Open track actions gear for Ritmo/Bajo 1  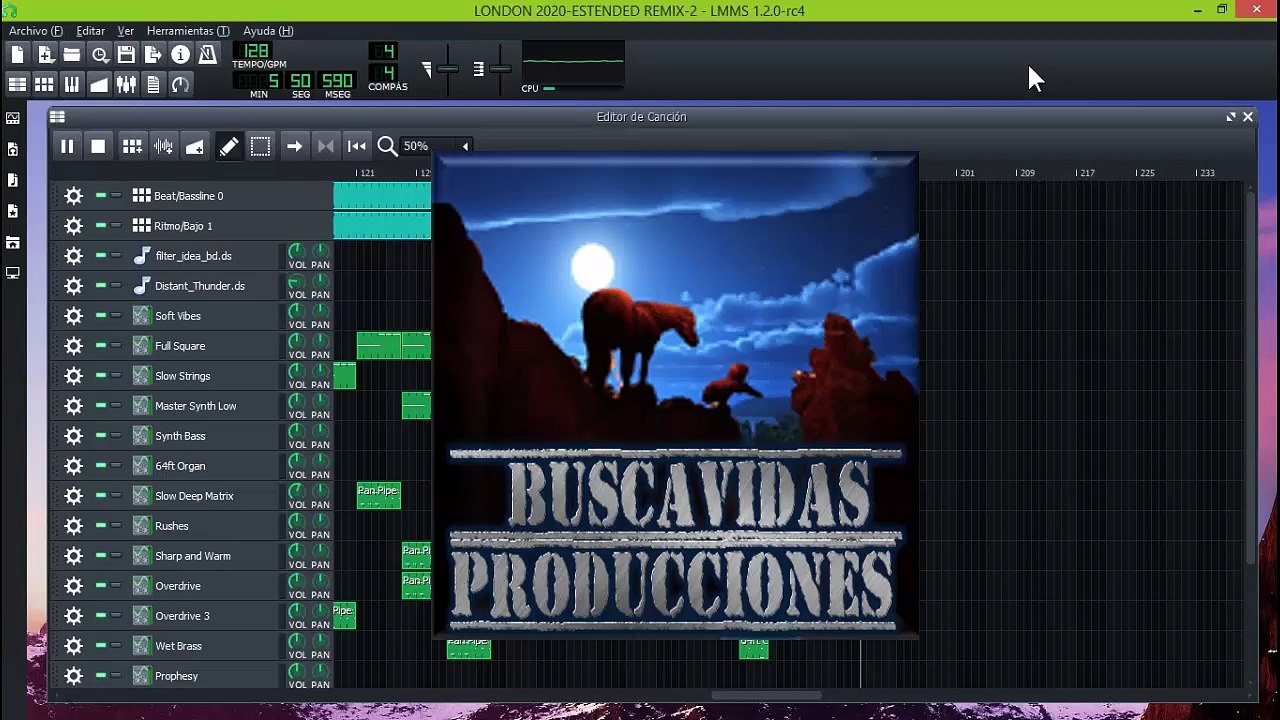(73, 226)
